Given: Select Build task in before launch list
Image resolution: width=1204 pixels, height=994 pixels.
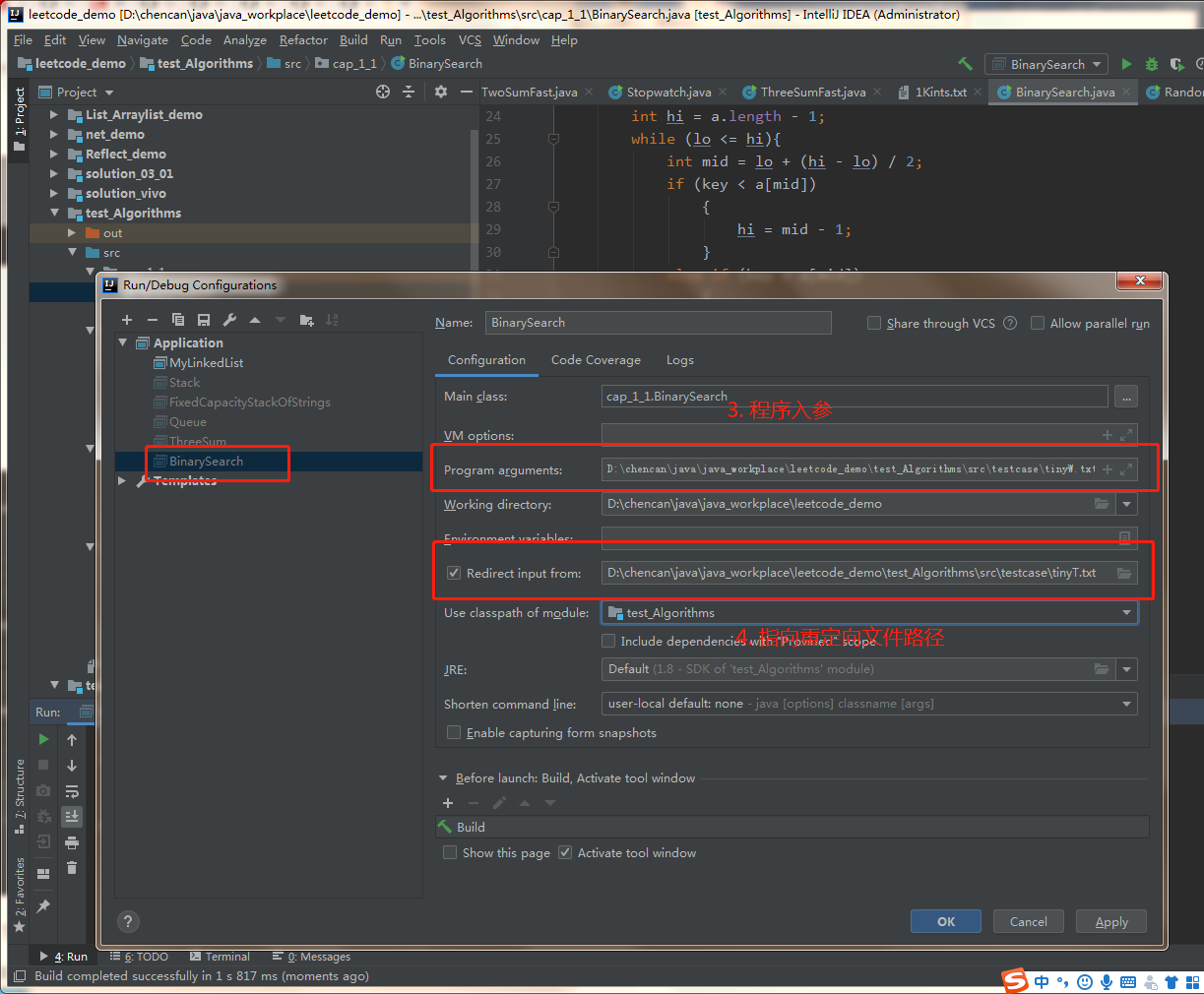Looking at the screenshot, I should (x=792, y=827).
